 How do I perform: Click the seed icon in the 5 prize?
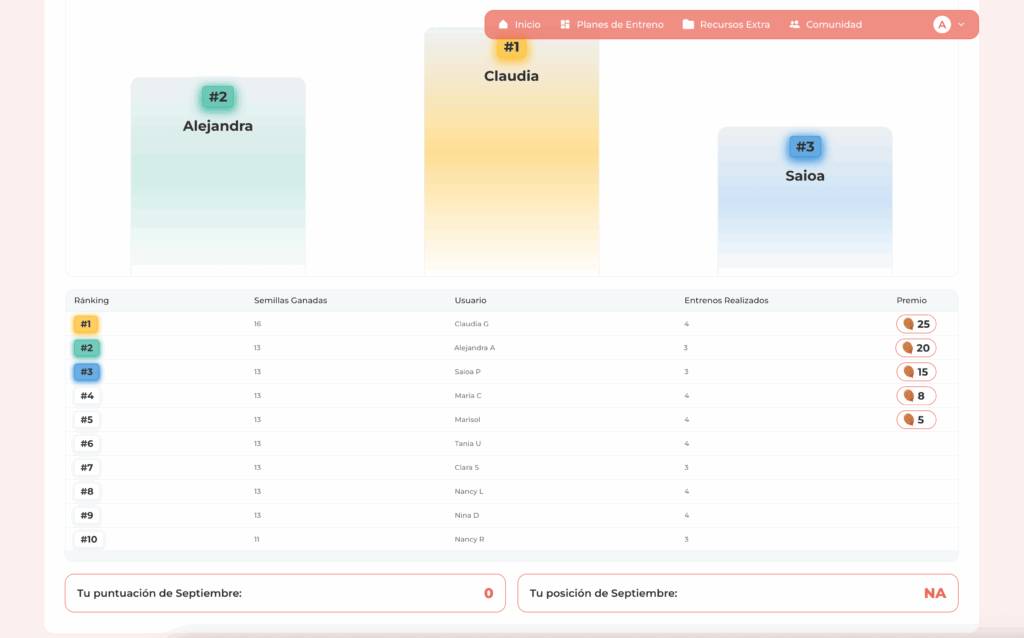908,420
